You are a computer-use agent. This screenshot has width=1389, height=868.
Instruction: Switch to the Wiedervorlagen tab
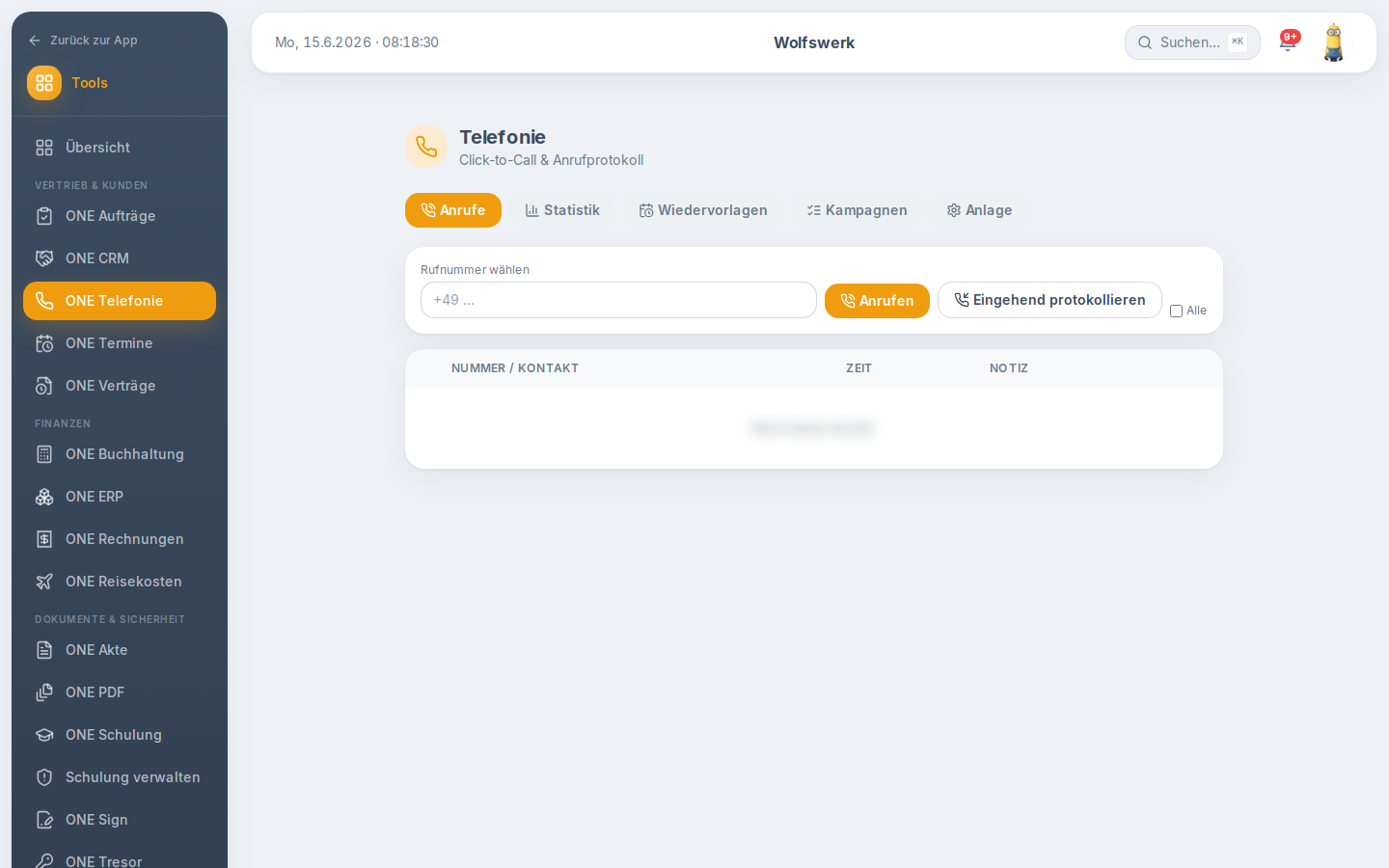coord(703,210)
